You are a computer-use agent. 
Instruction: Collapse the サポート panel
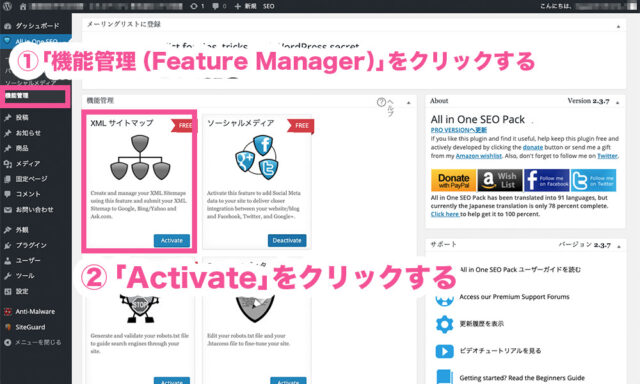tap(619, 246)
